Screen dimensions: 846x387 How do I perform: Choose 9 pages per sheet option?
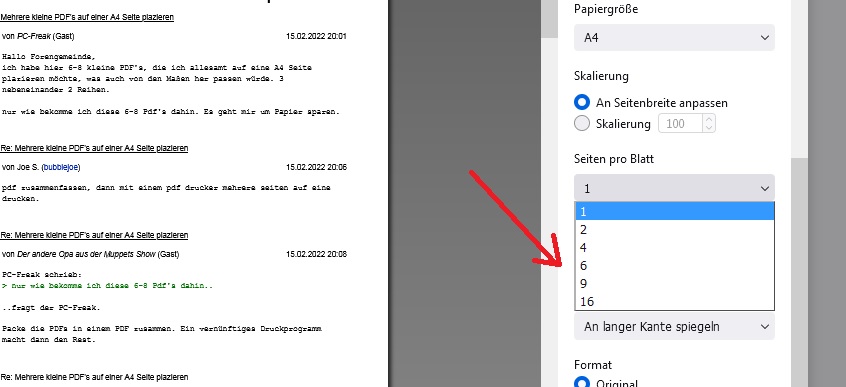tap(675, 283)
